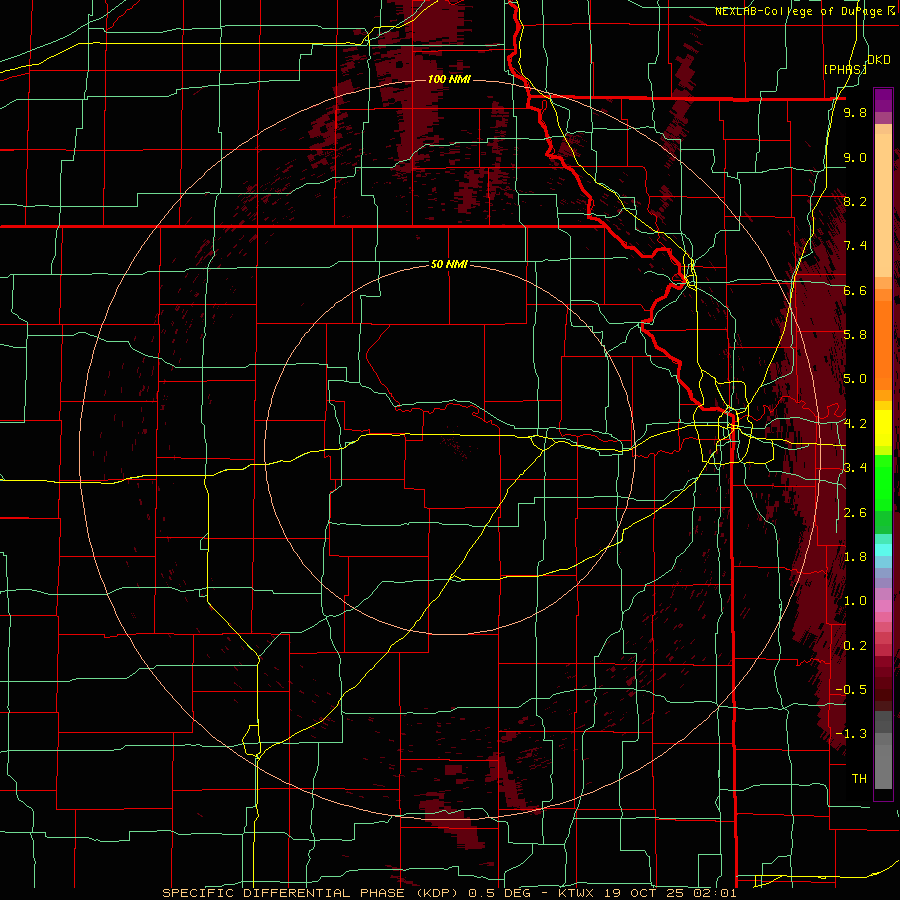Screen dimensions: 900x900
Task: Pick the bright green legend band
Action: tap(883, 482)
